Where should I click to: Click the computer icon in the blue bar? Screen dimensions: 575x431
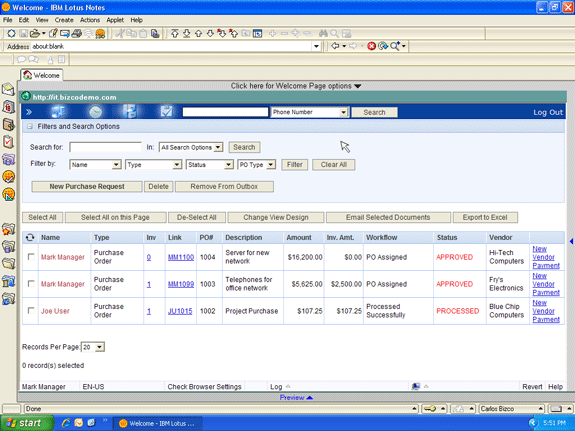pyautogui.click(x=58, y=112)
